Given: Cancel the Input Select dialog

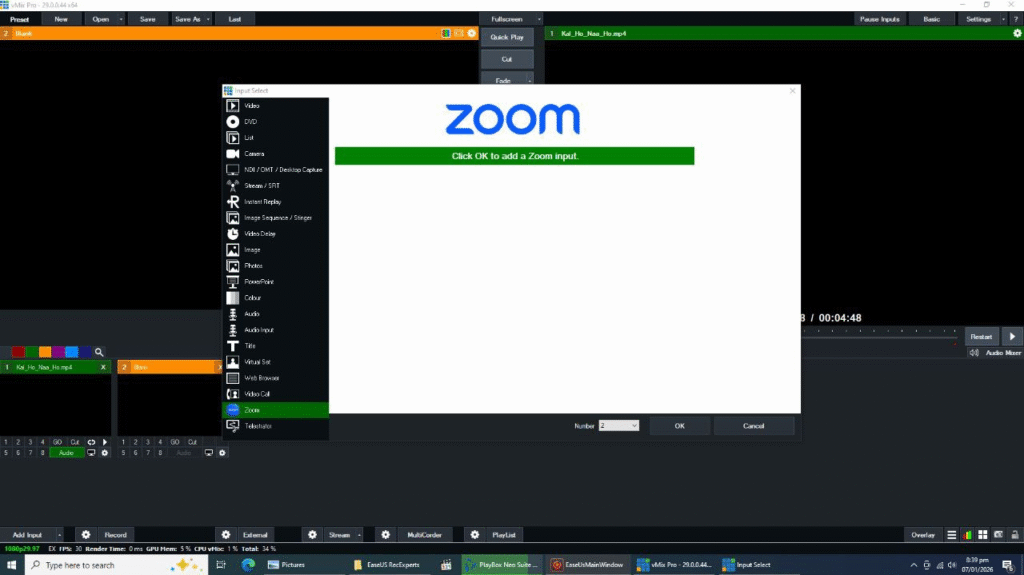Looking at the screenshot, I should [x=753, y=426].
